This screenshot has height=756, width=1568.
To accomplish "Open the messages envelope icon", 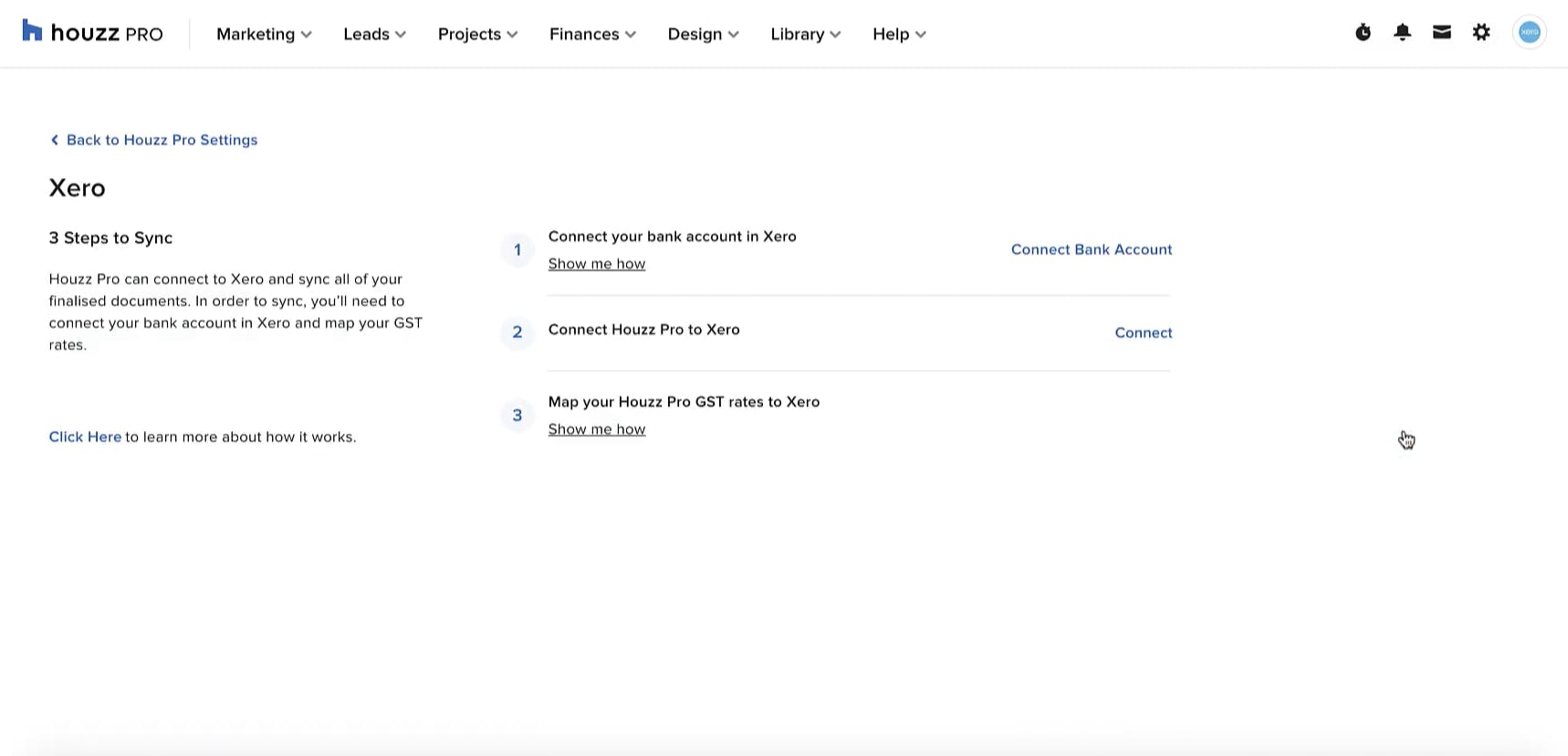I will (x=1442, y=33).
